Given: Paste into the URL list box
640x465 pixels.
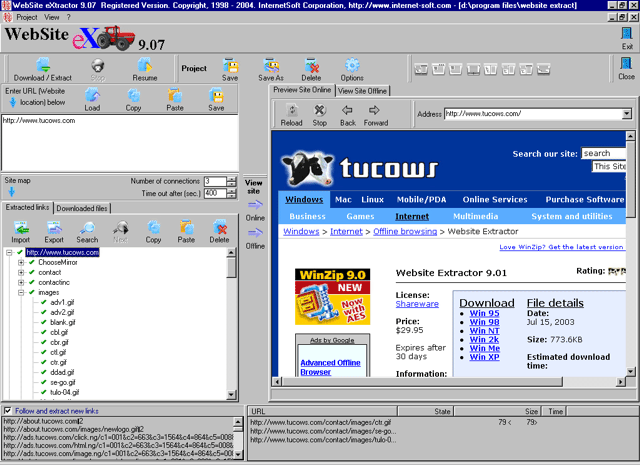Looking at the screenshot, I should point(175,100).
